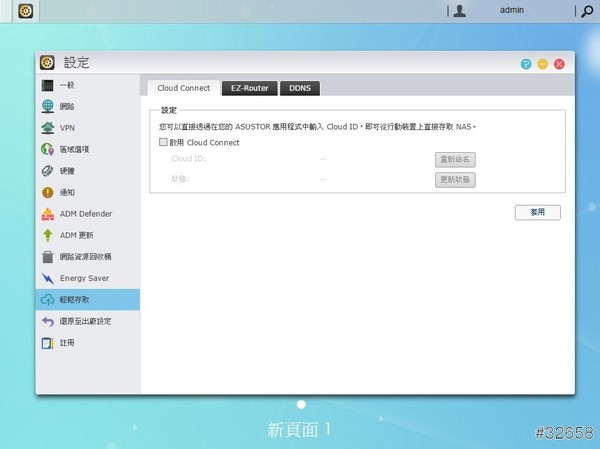Click the user silhouette icon in top bar

460,11
